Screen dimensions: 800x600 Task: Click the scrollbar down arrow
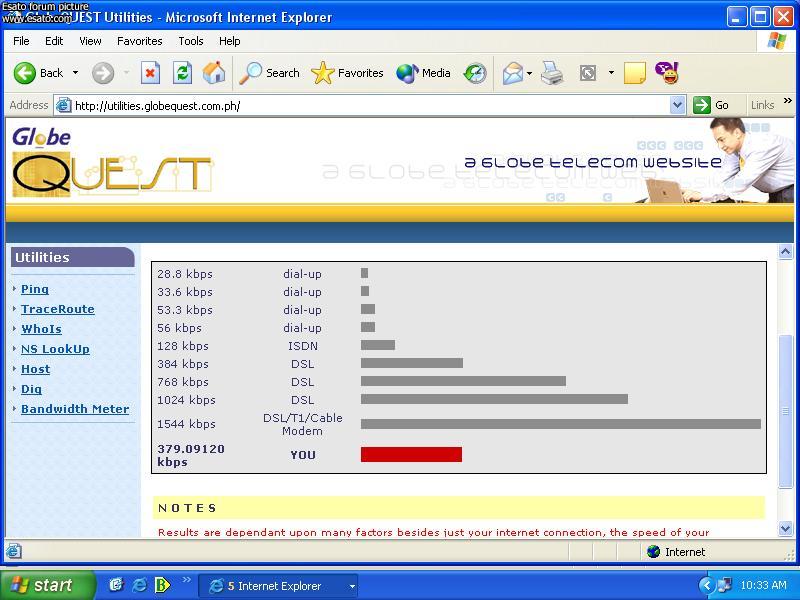786,529
